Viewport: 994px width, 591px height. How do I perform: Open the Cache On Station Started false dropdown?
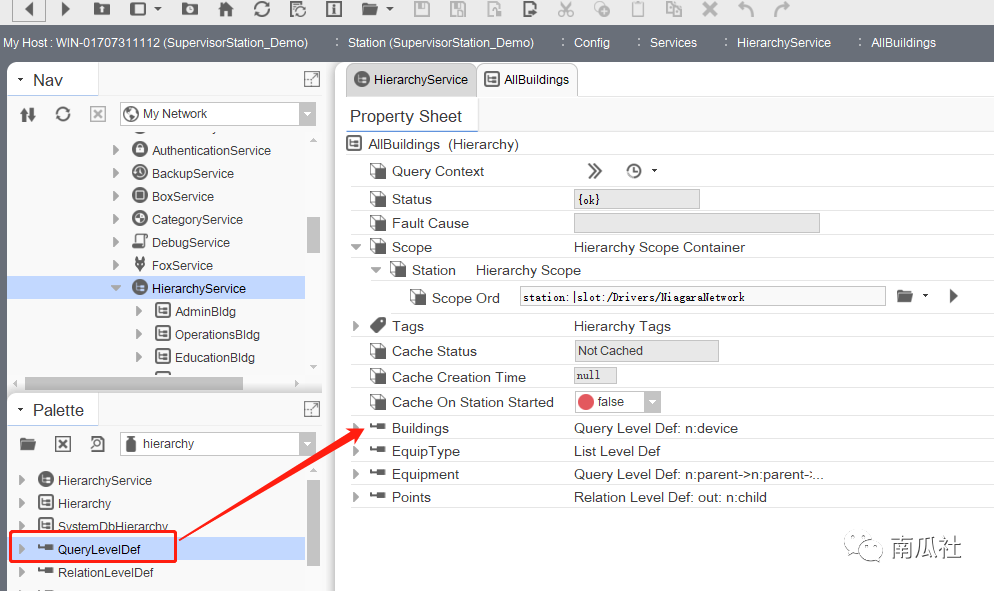tap(652, 402)
